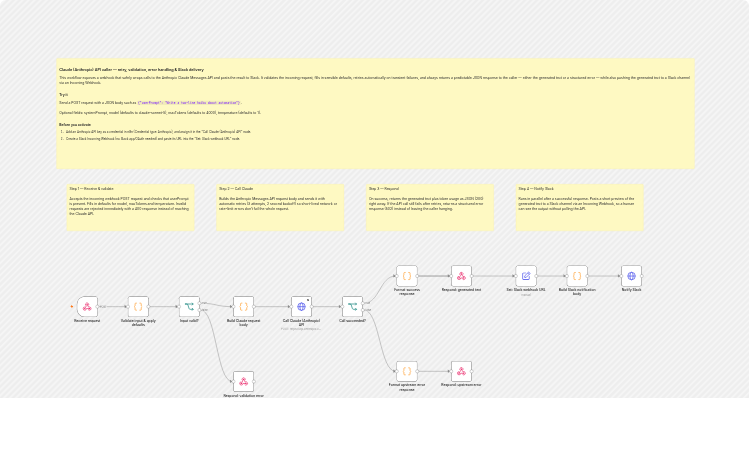This screenshot has width=749, height=450.
Task: Click the 'Before you activate' heading
Action: click(75, 125)
